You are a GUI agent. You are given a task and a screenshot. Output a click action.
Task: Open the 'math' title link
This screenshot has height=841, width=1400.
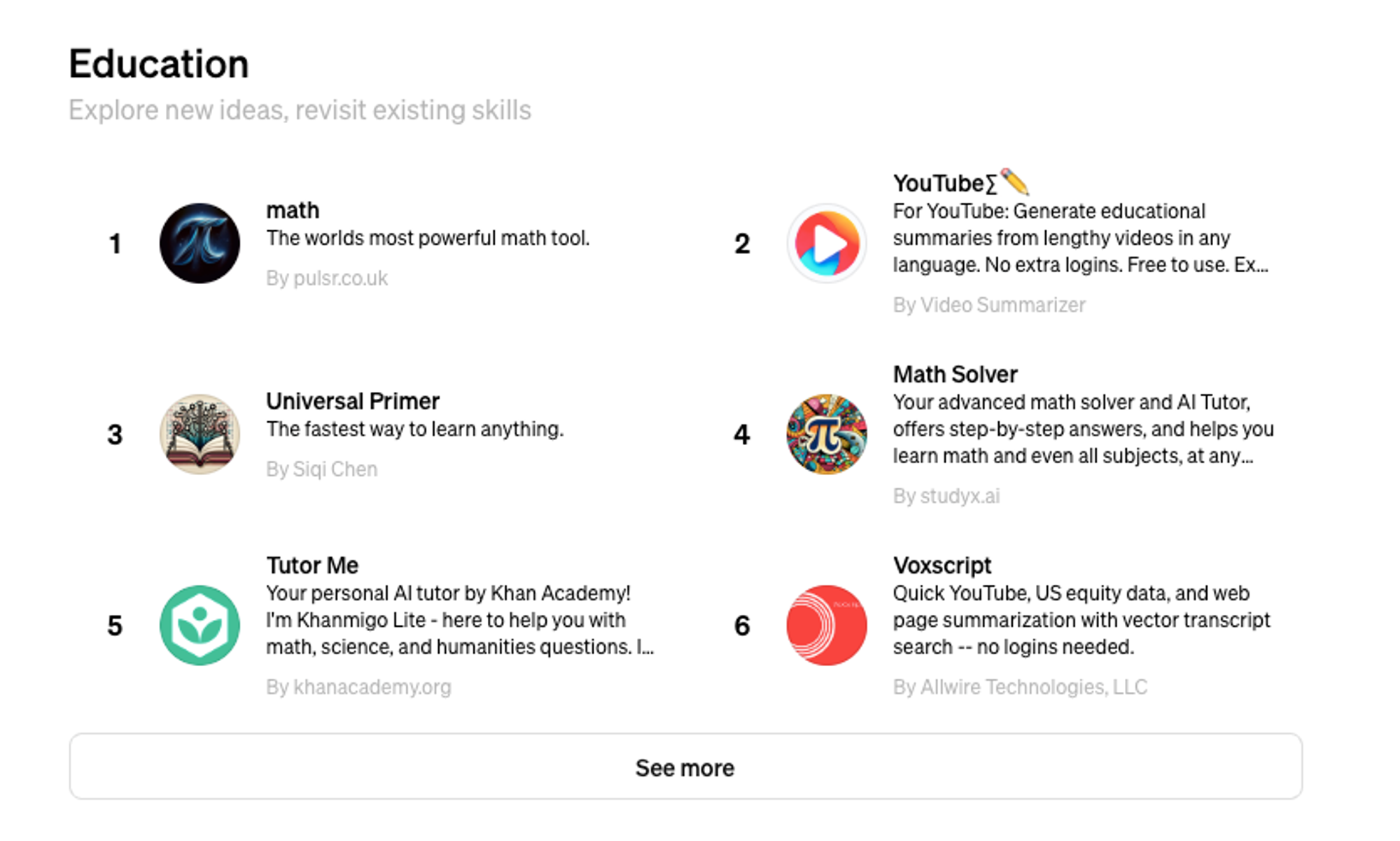293,210
